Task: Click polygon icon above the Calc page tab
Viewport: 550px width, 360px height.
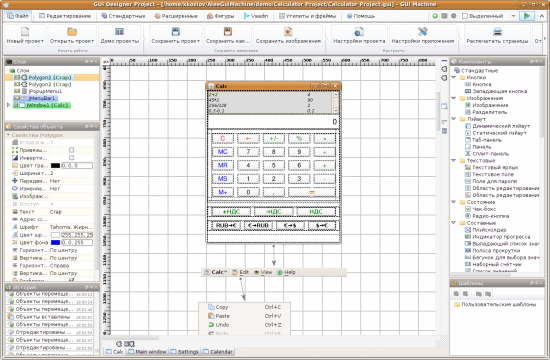Action: tap(119, 344)
